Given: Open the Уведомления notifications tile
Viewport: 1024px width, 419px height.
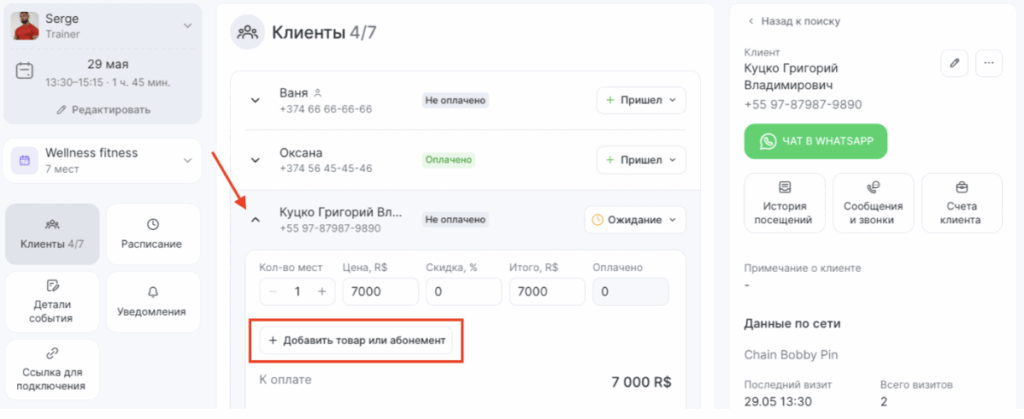Looking at the screenshot, I should (152, 302).
